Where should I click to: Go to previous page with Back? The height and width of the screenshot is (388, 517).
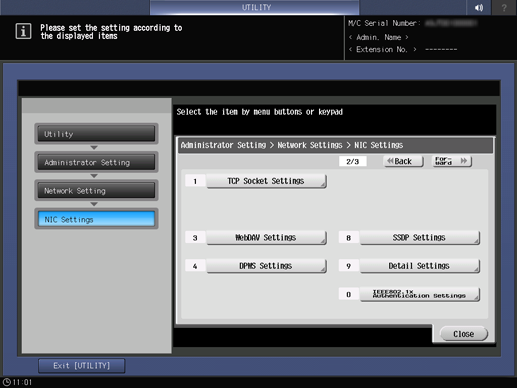pyautogui.click(x=403, y=161)
